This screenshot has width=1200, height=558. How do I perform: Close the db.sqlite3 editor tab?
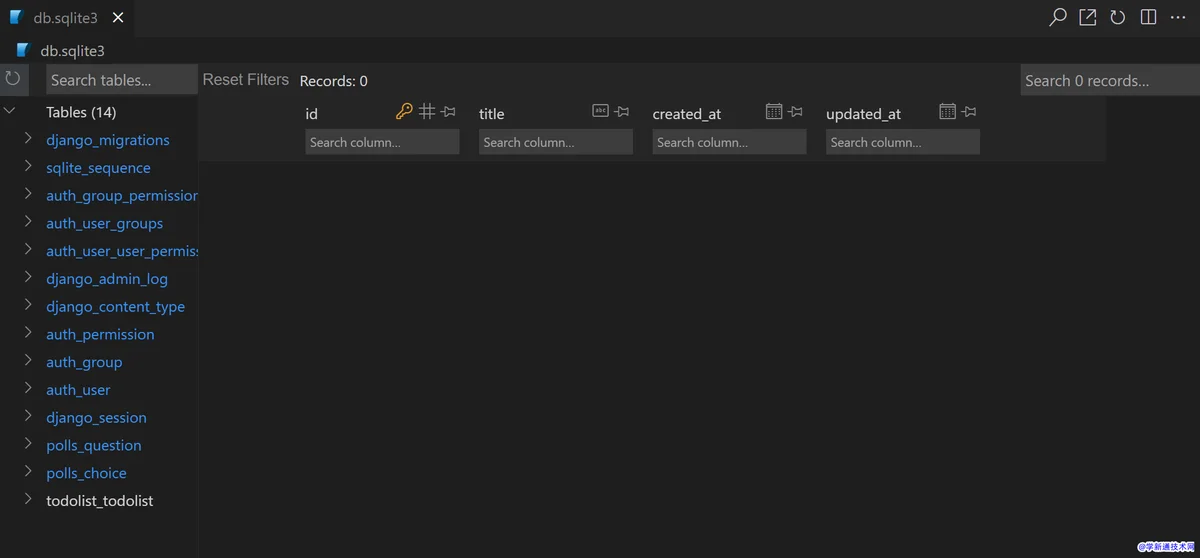click(118, 18)
